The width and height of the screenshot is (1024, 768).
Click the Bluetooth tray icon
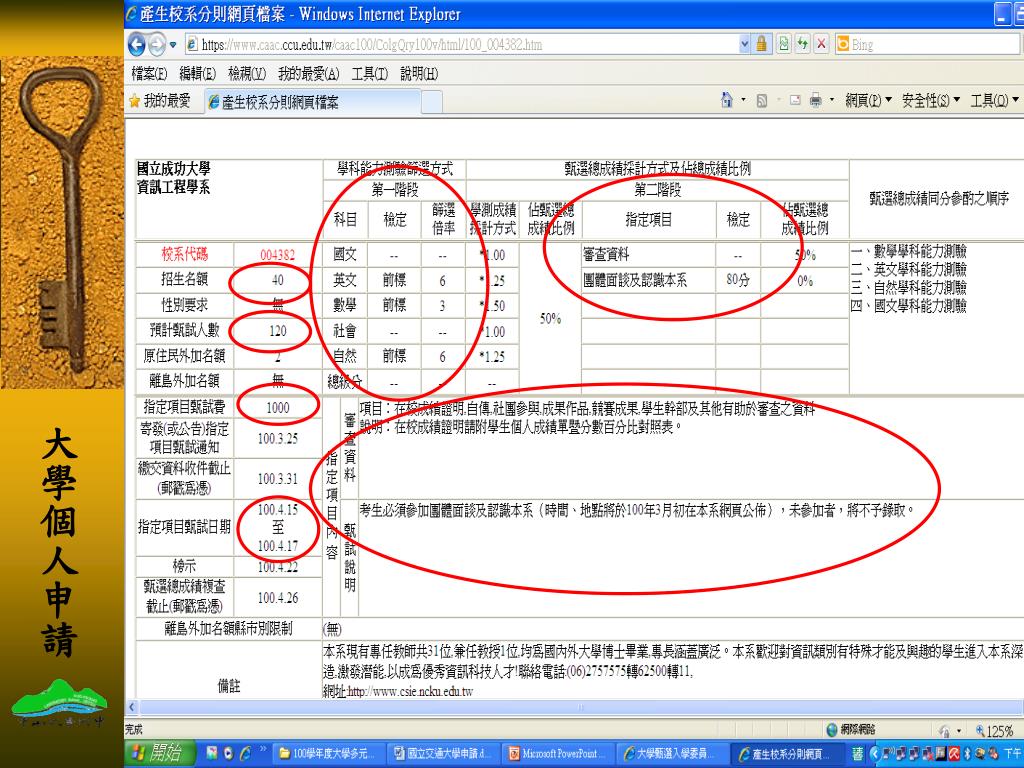click(x=967, y=754)
